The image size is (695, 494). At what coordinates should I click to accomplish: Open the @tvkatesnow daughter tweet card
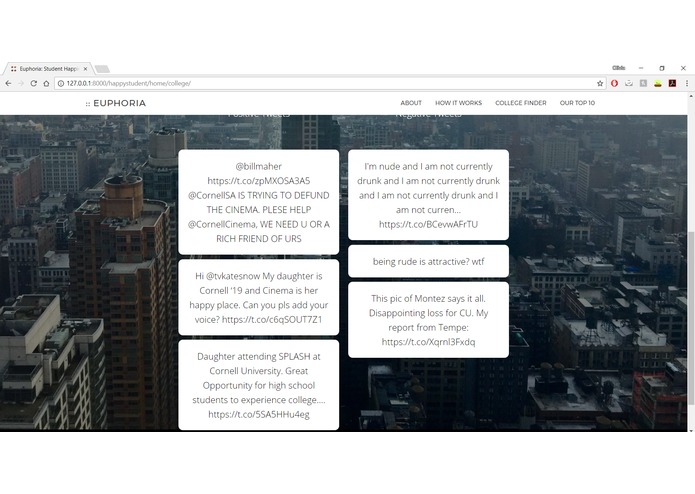click(258, 297)
